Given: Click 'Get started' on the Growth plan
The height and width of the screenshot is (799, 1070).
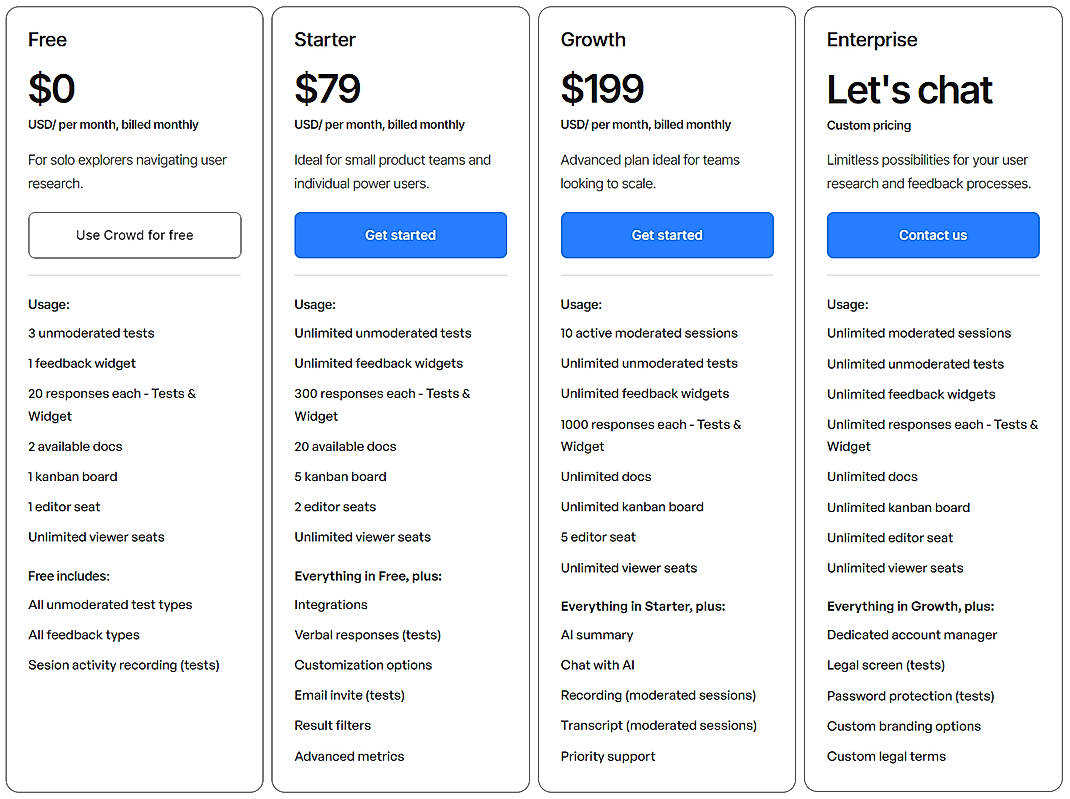Looking at the screenshot, I should [x=667, y=235].
